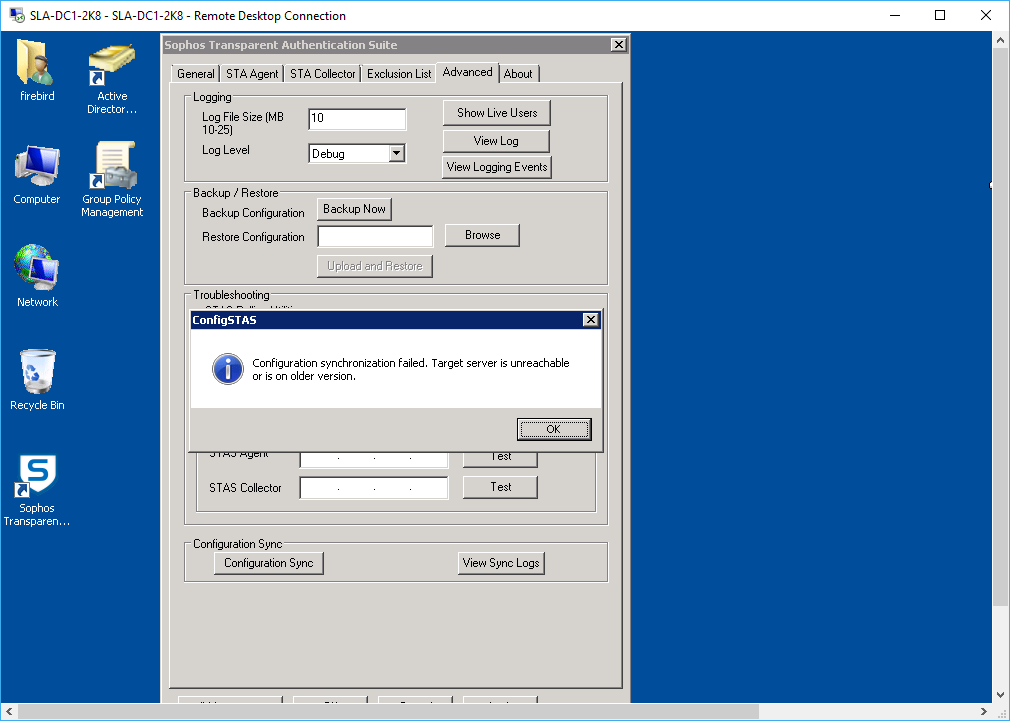Click the Upload and Restore button

pyautogui.click(x=375, y=266)
